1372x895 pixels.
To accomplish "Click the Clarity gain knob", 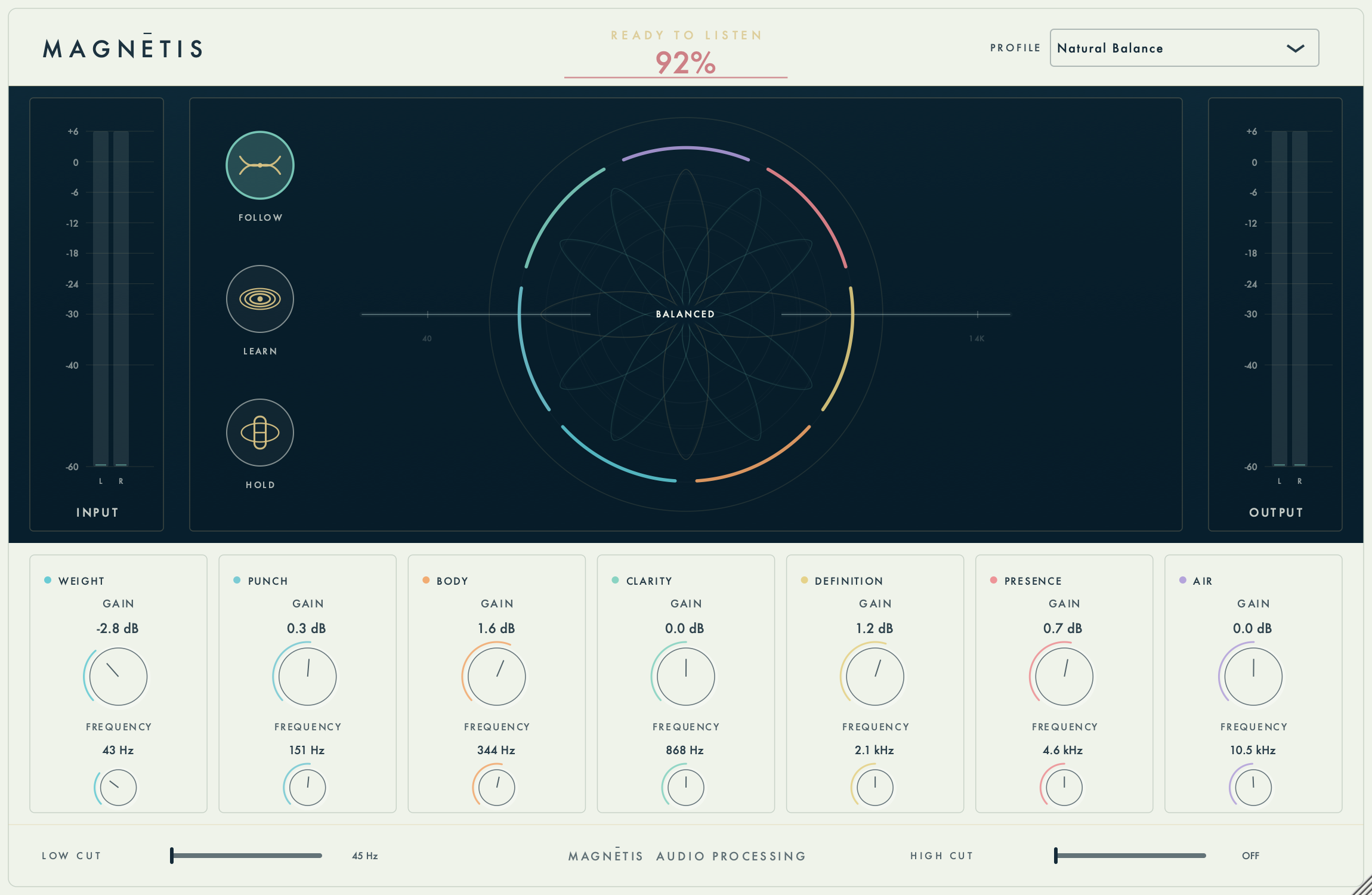I will 685,677.
